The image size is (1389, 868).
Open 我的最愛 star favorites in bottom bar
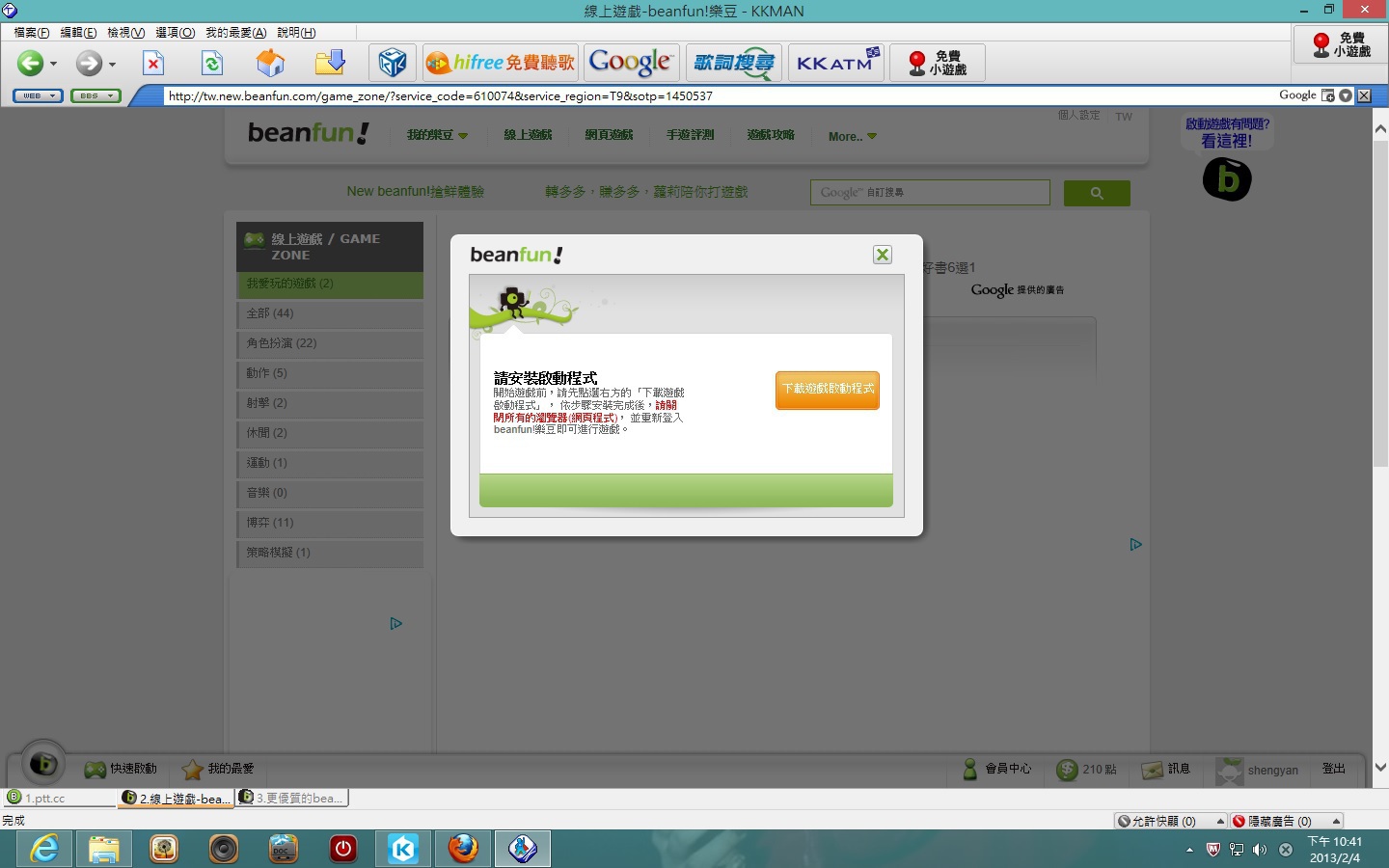coord(218,769)
